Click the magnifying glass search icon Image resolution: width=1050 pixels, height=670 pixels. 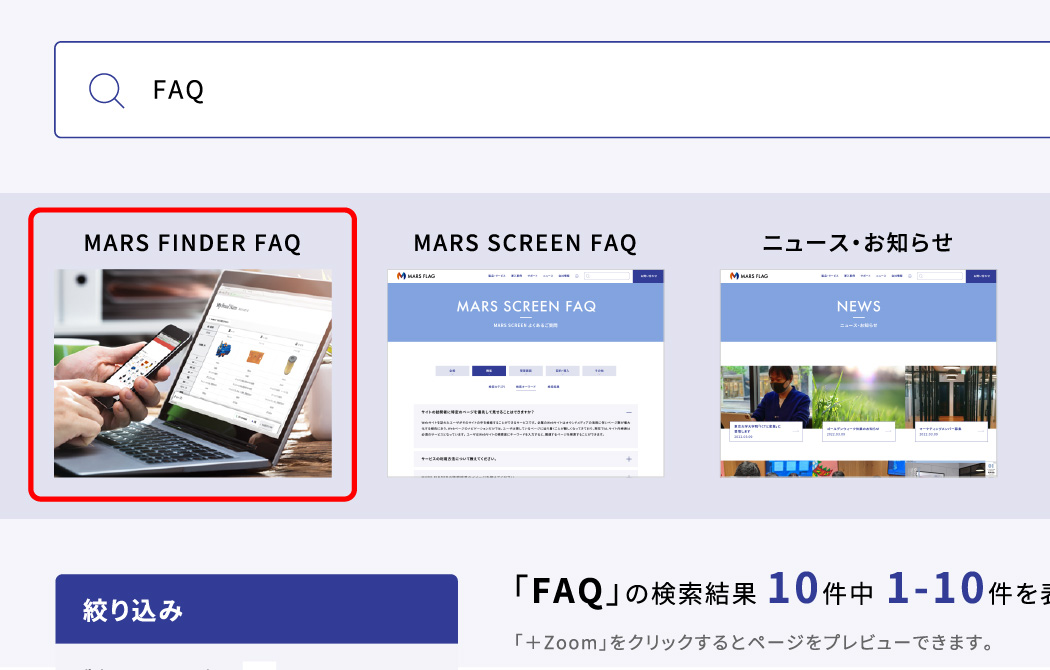[106, 90]
